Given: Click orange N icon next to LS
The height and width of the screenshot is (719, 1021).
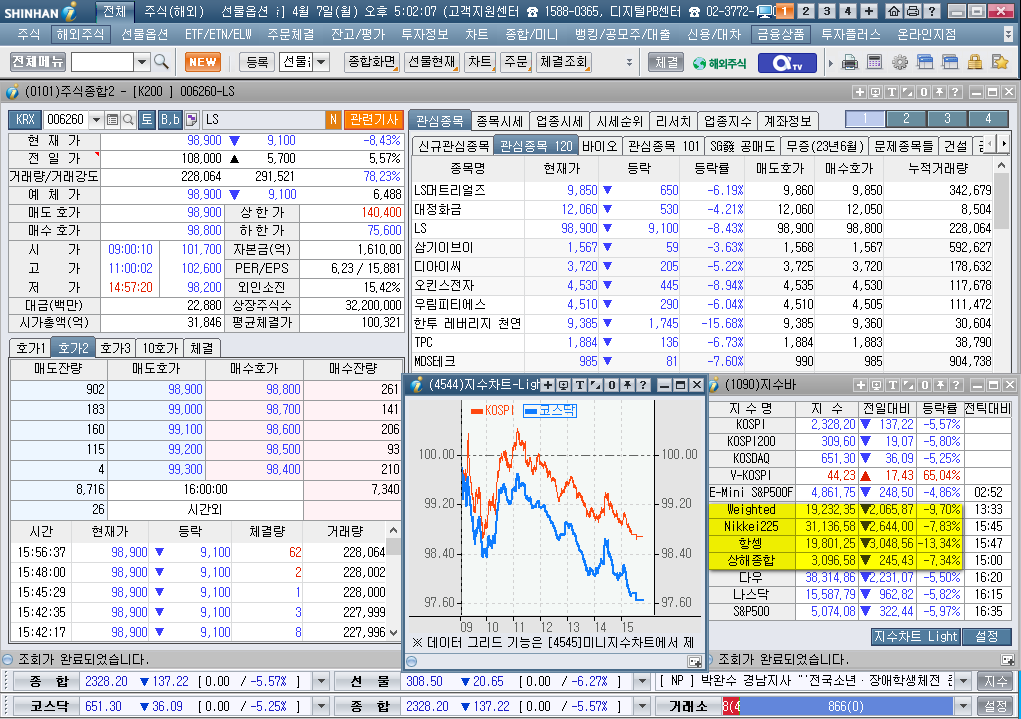Looking at the screenshot, I should click(333, 120).
